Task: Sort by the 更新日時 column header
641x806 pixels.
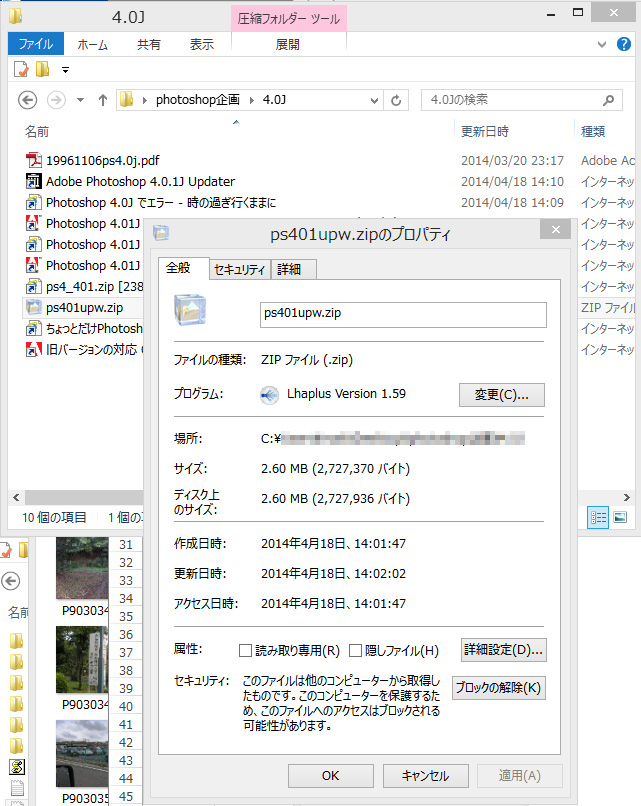Action: (484, 132)
